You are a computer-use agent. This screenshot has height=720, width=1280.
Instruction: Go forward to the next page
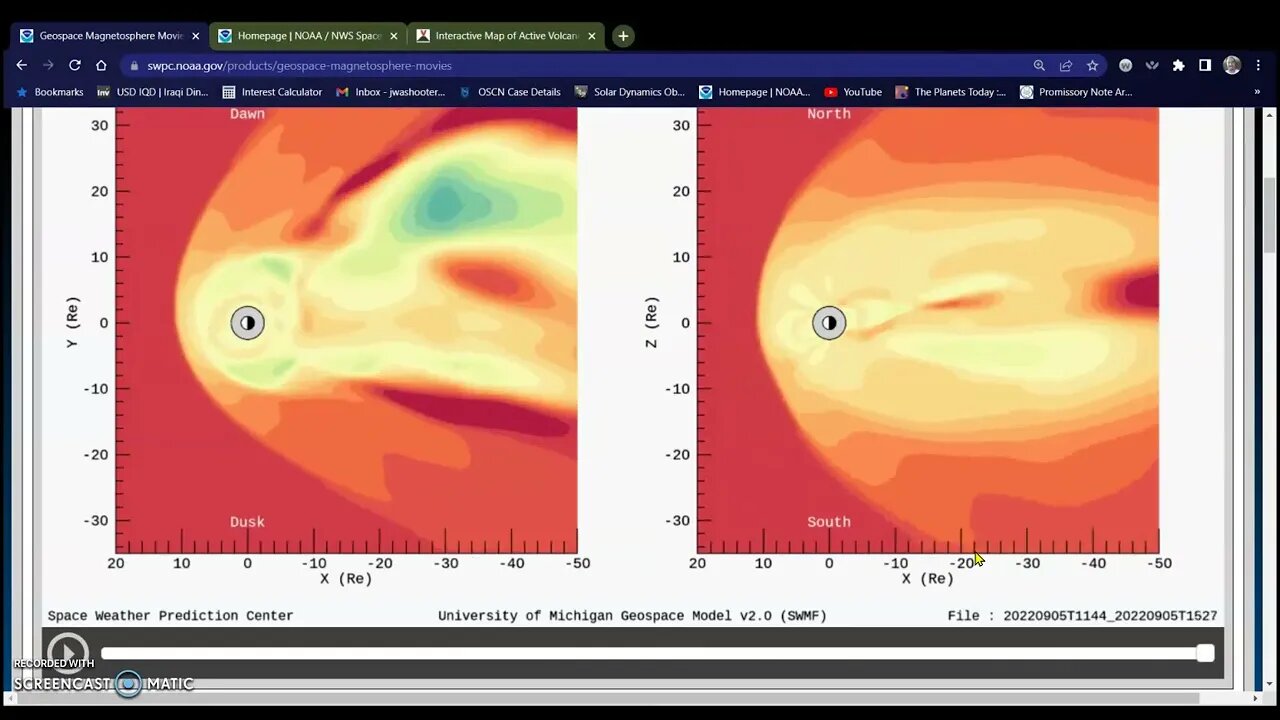point(48,65)
